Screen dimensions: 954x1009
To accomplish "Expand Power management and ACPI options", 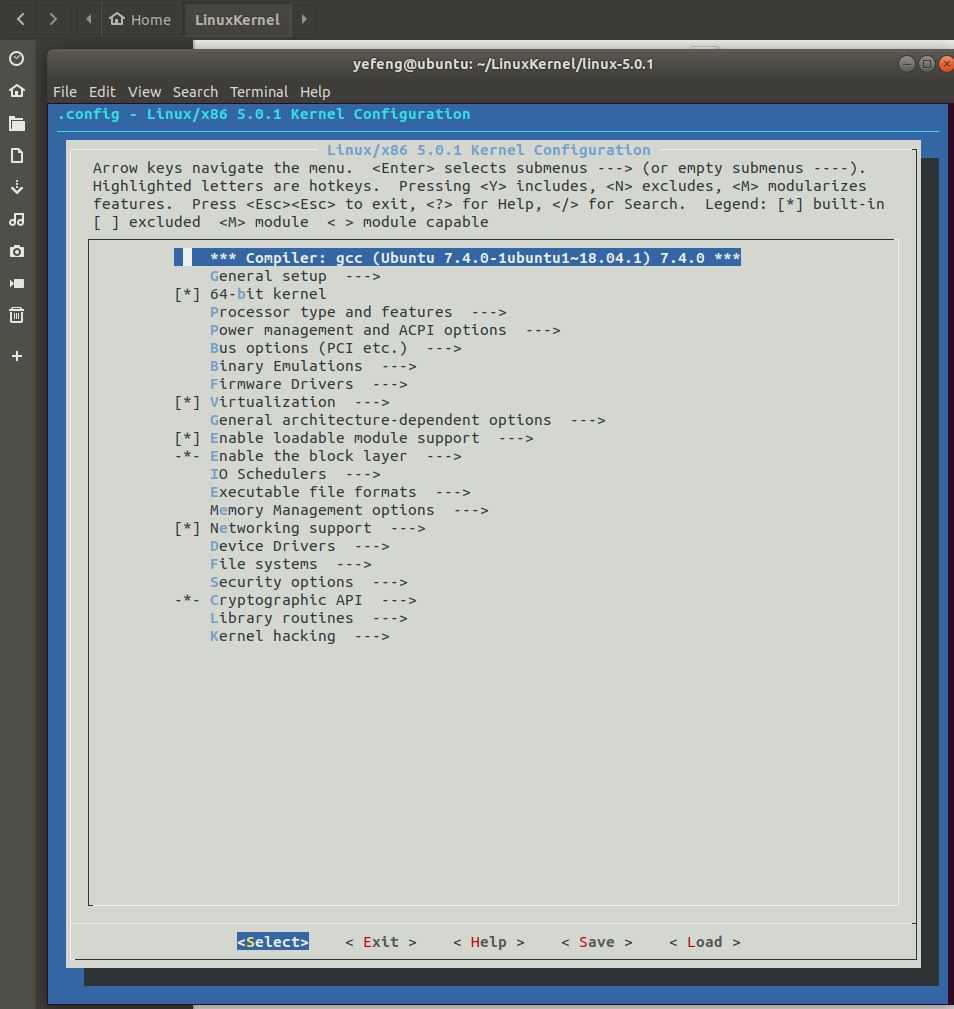I will (385, 330).
